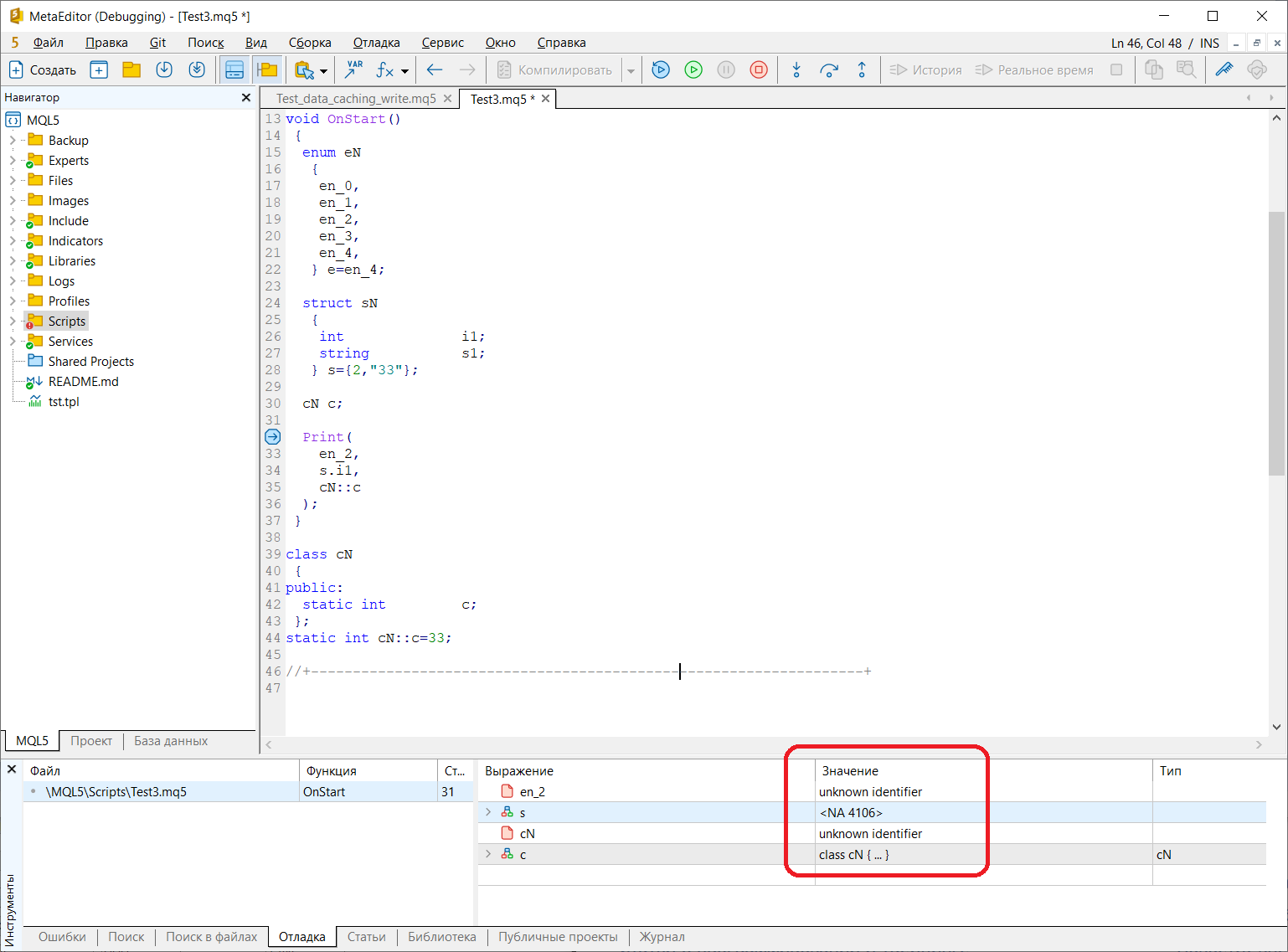Click the Создать button
Screen dimensions: 1288x952
point(43,70)
